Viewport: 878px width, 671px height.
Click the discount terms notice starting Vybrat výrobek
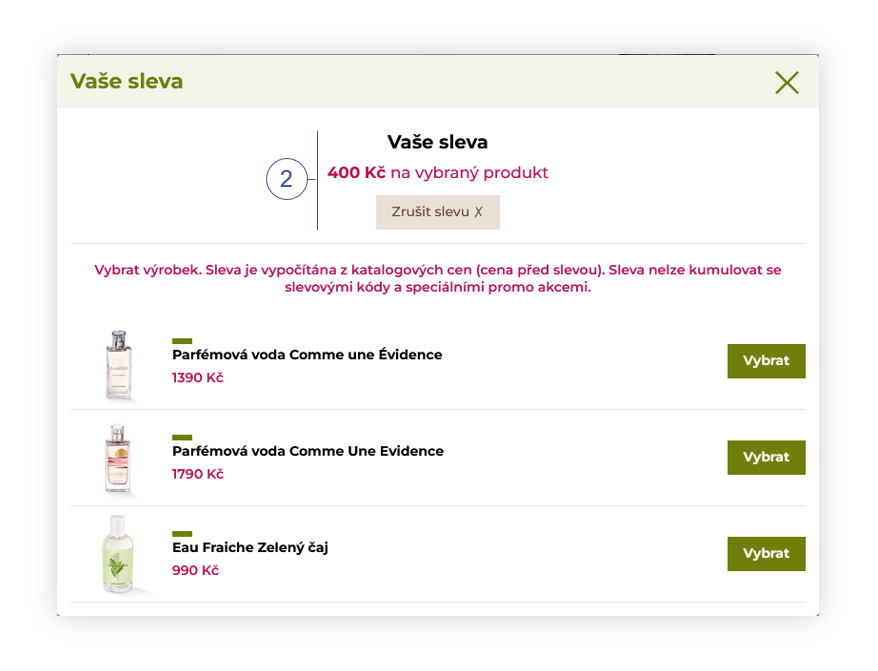click(438, 278)
